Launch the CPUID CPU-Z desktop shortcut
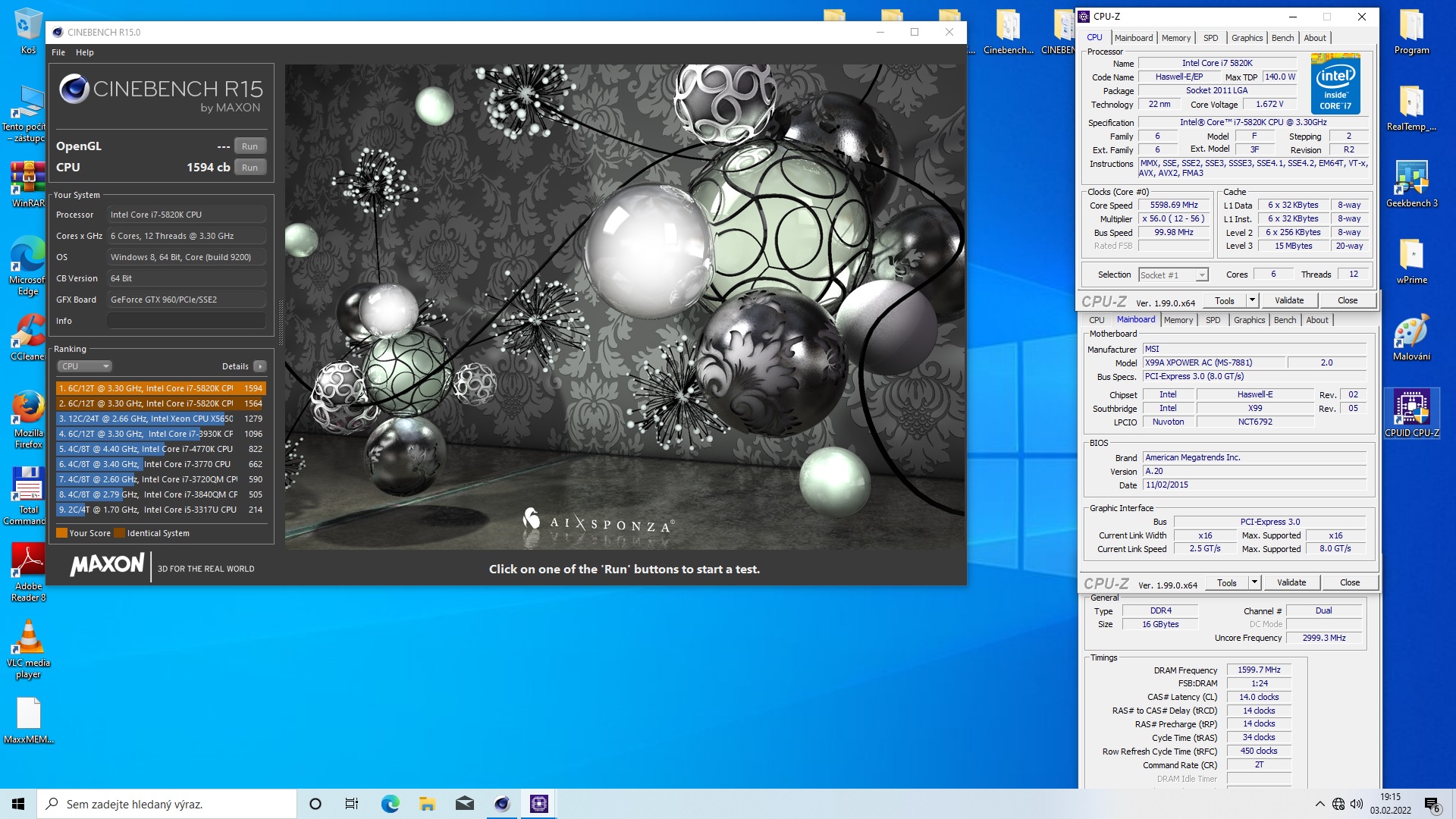The height and width of the screenshot is (819, 1456). coord(1411,414)
